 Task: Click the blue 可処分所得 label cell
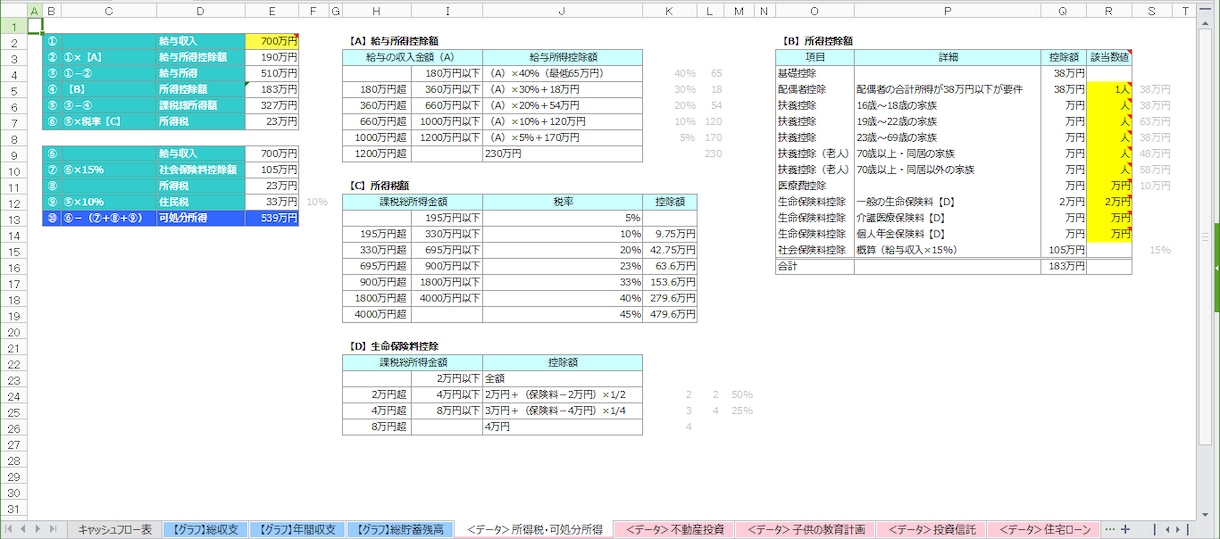[x=201, y=217]
